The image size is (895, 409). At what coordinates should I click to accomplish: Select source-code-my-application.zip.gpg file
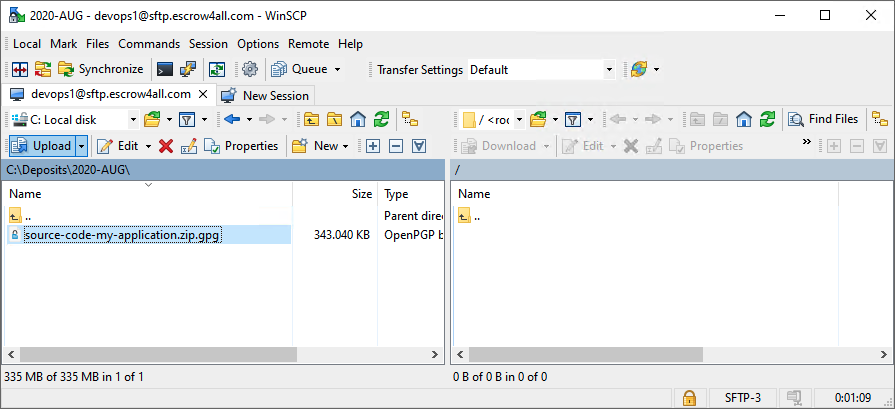[x=122, y=234]
